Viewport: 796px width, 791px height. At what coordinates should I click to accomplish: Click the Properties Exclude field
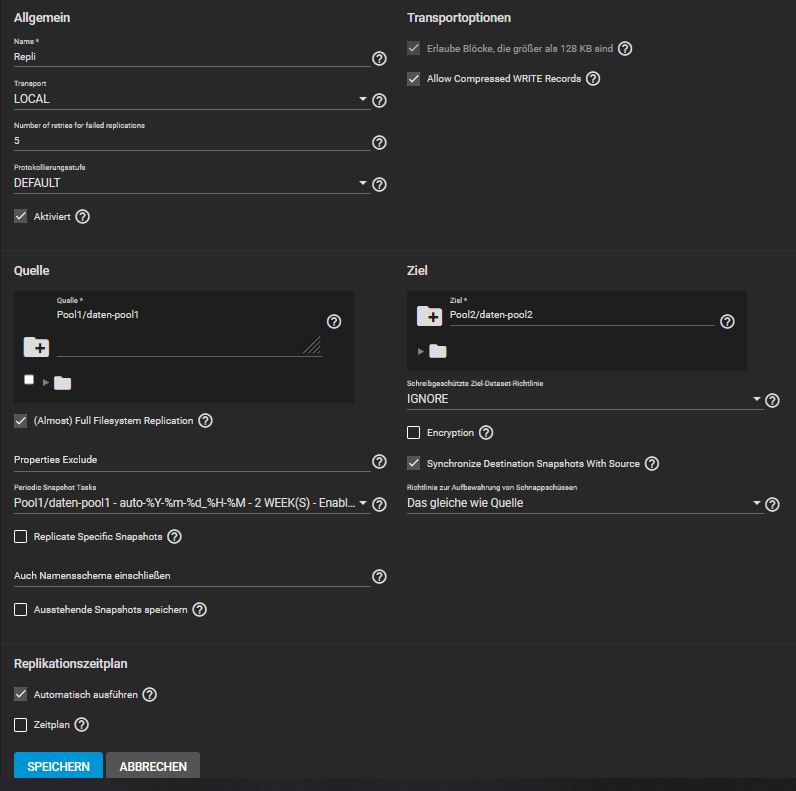tap(191, 460)
